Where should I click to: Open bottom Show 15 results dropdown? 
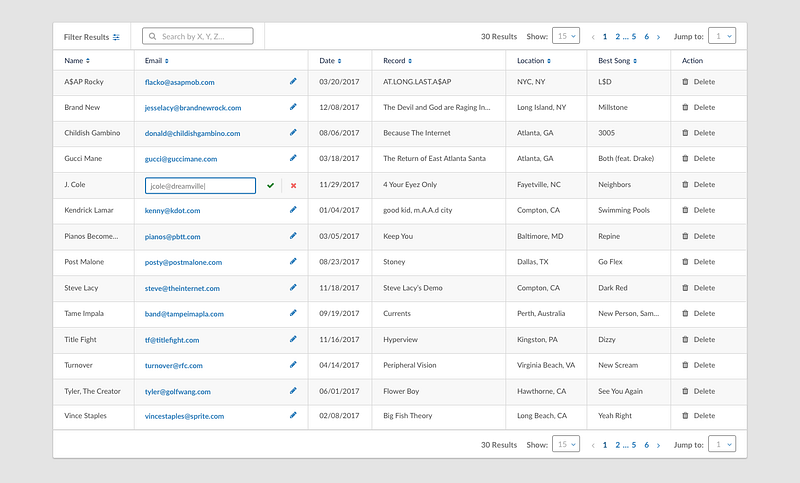[x=566, y=444]
